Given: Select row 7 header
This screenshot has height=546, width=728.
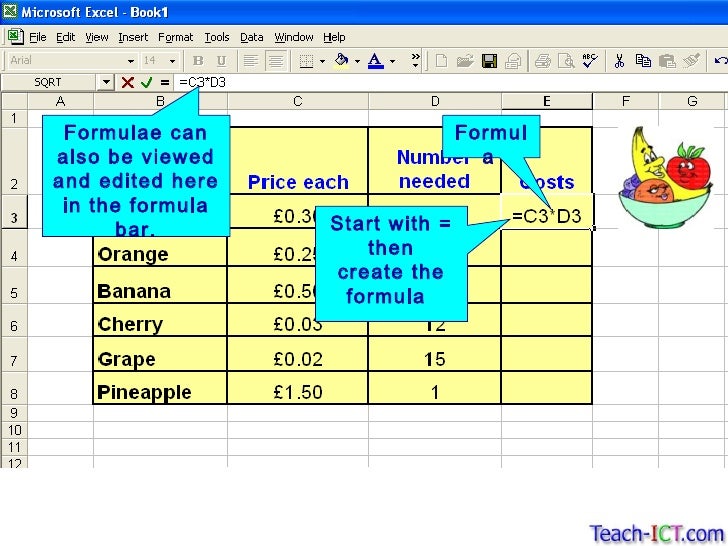Looking at the screenshot, I should [x=14, y=355].
